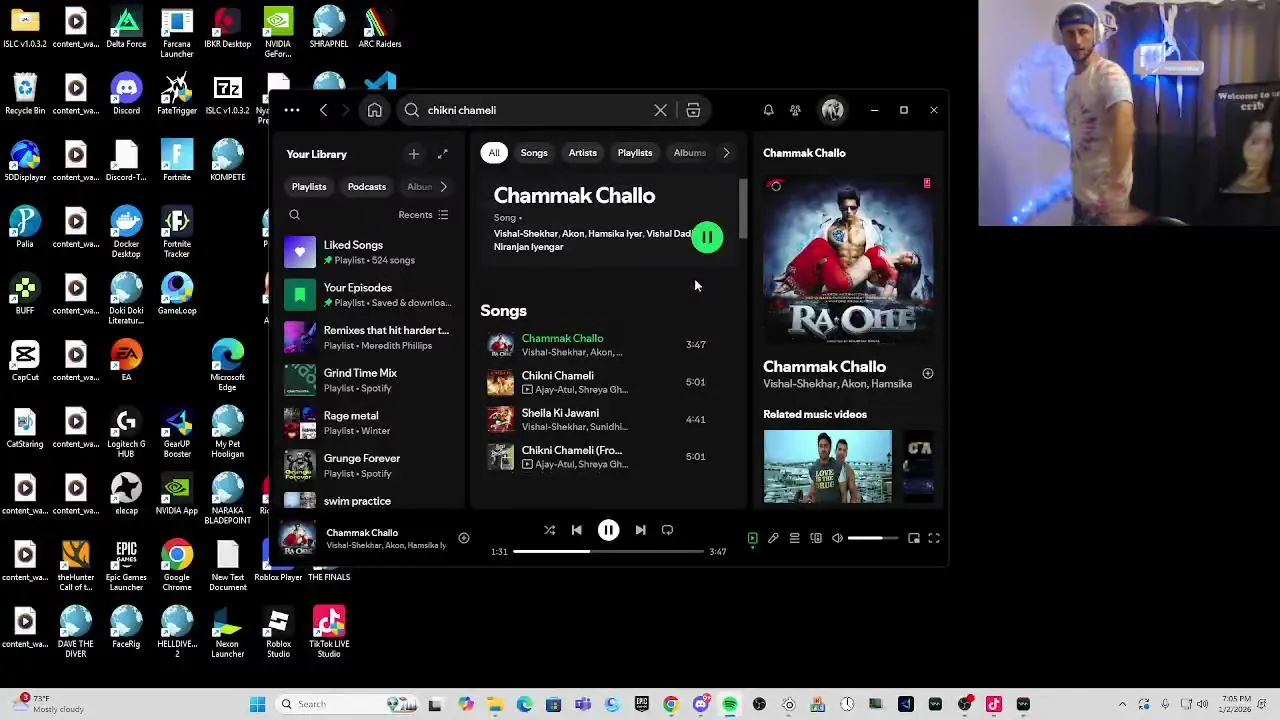Open Spotify from the taskbar

[x=730, y=704]
